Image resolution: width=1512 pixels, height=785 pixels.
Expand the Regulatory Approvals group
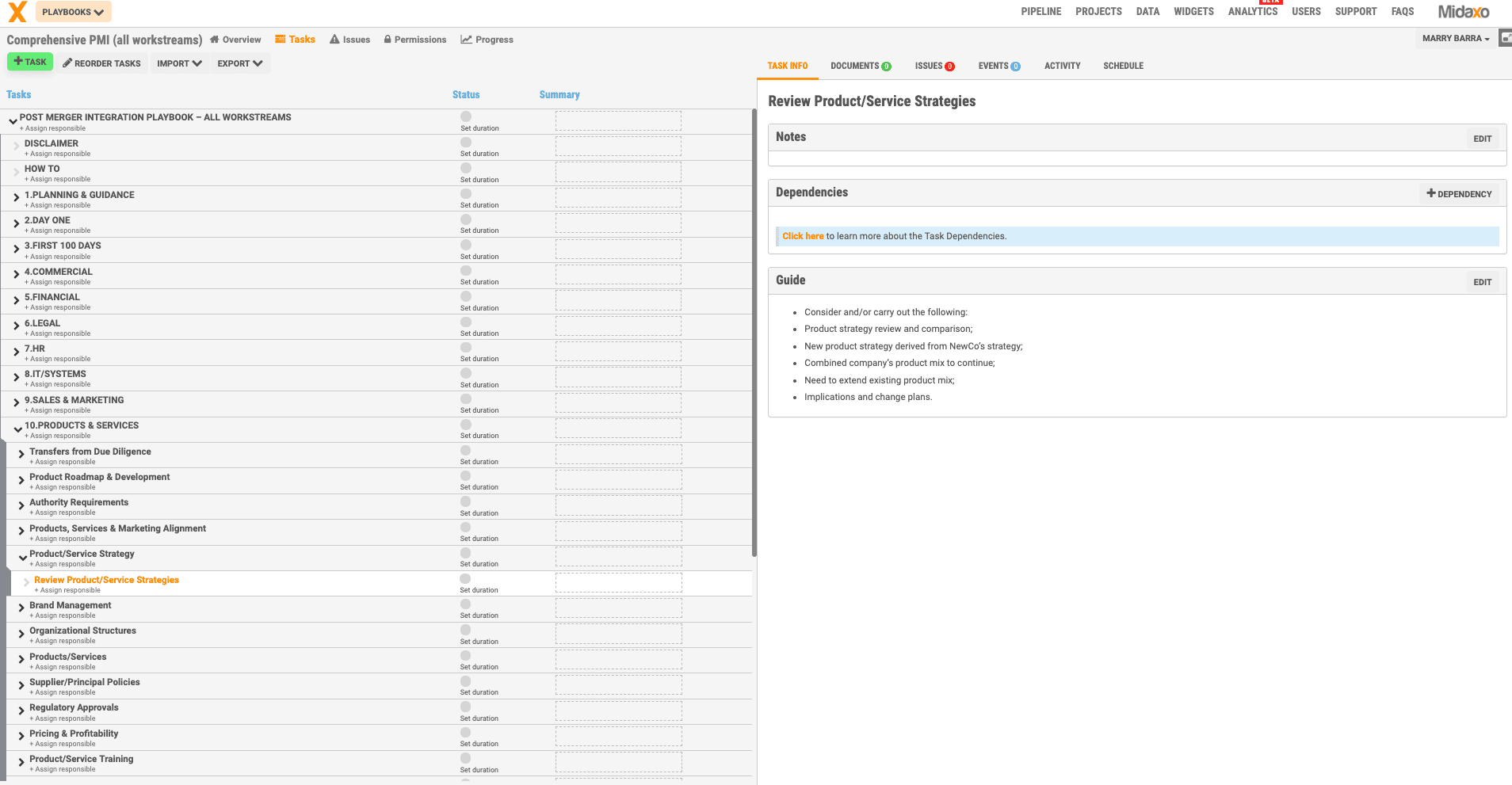(21, 711)
